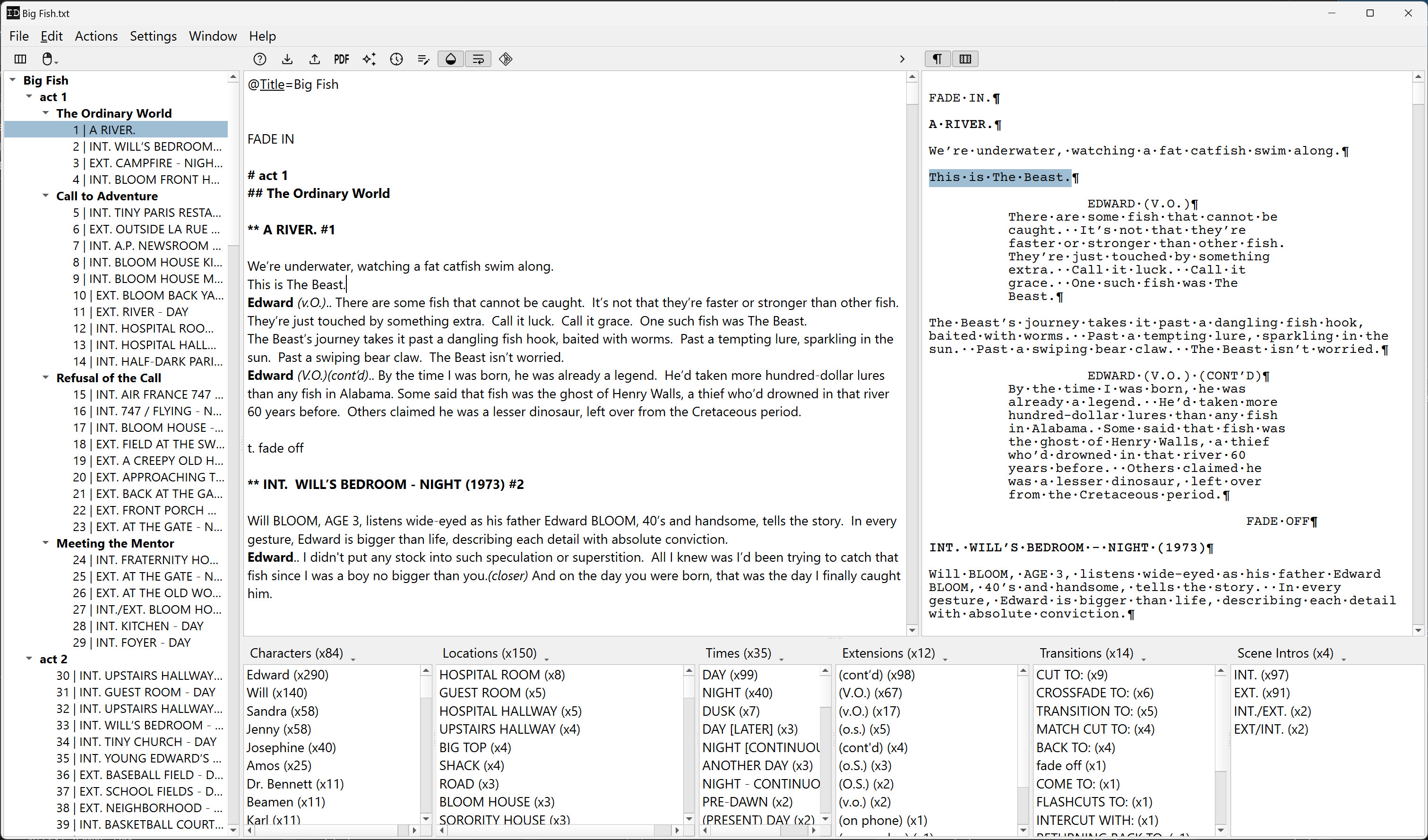The image size is (1428, 840).
Task: Click the expand chevron before the paragraph button
Action: (902, 59)
